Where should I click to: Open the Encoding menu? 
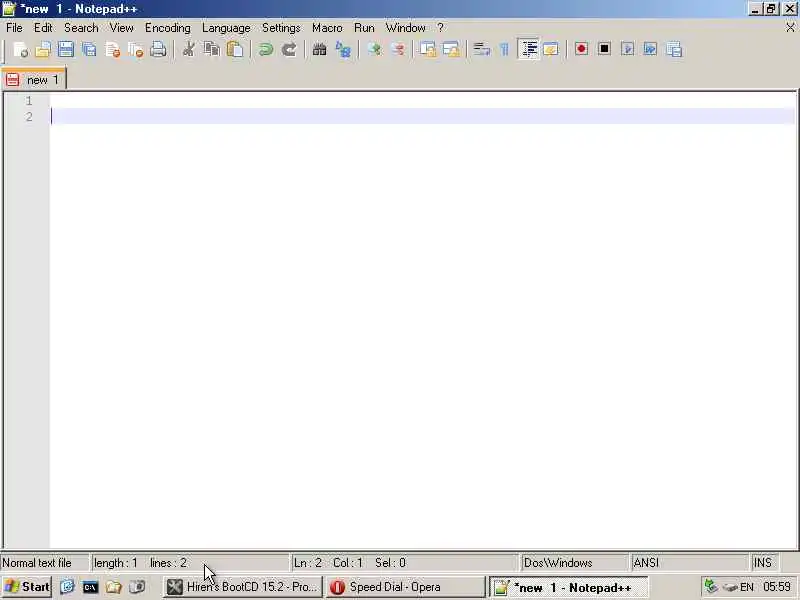tap(168, 28)
